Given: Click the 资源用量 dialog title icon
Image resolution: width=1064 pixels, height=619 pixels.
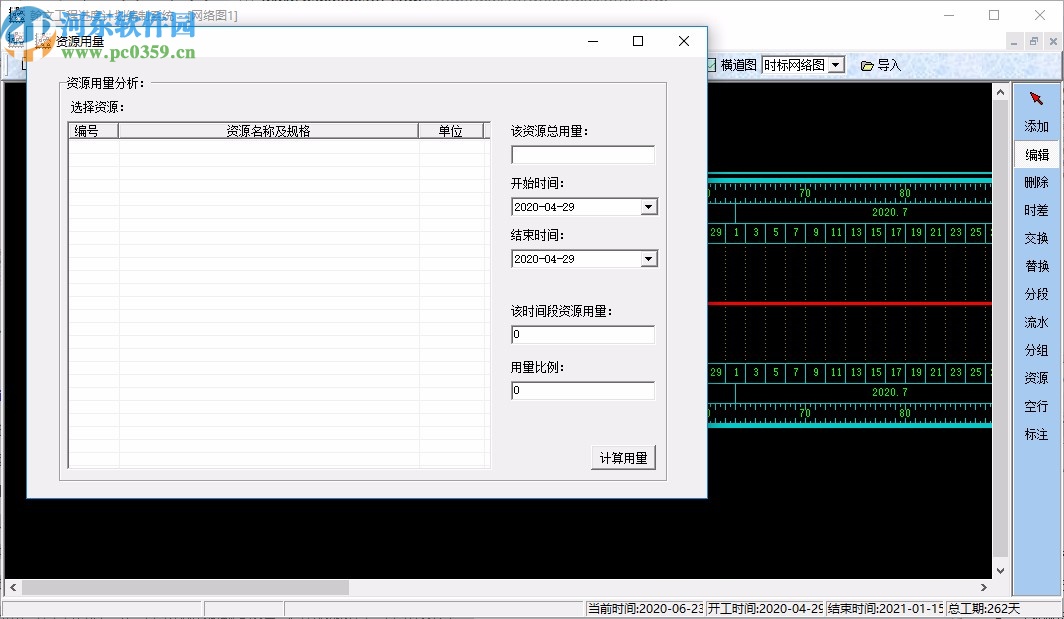Looking at the screenshot, I should [43, 41].
